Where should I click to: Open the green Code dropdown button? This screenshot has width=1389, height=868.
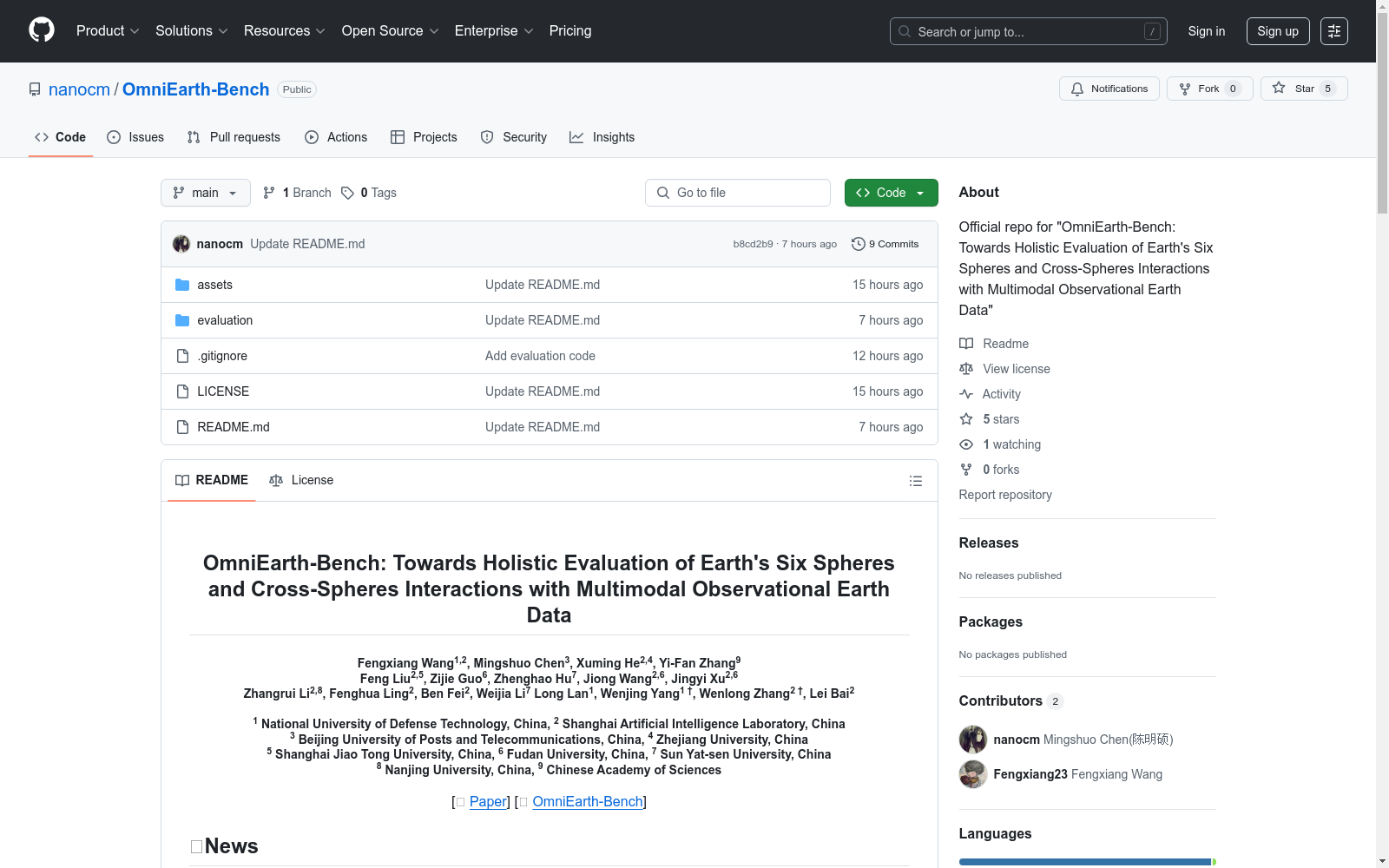tap(892, 193)
